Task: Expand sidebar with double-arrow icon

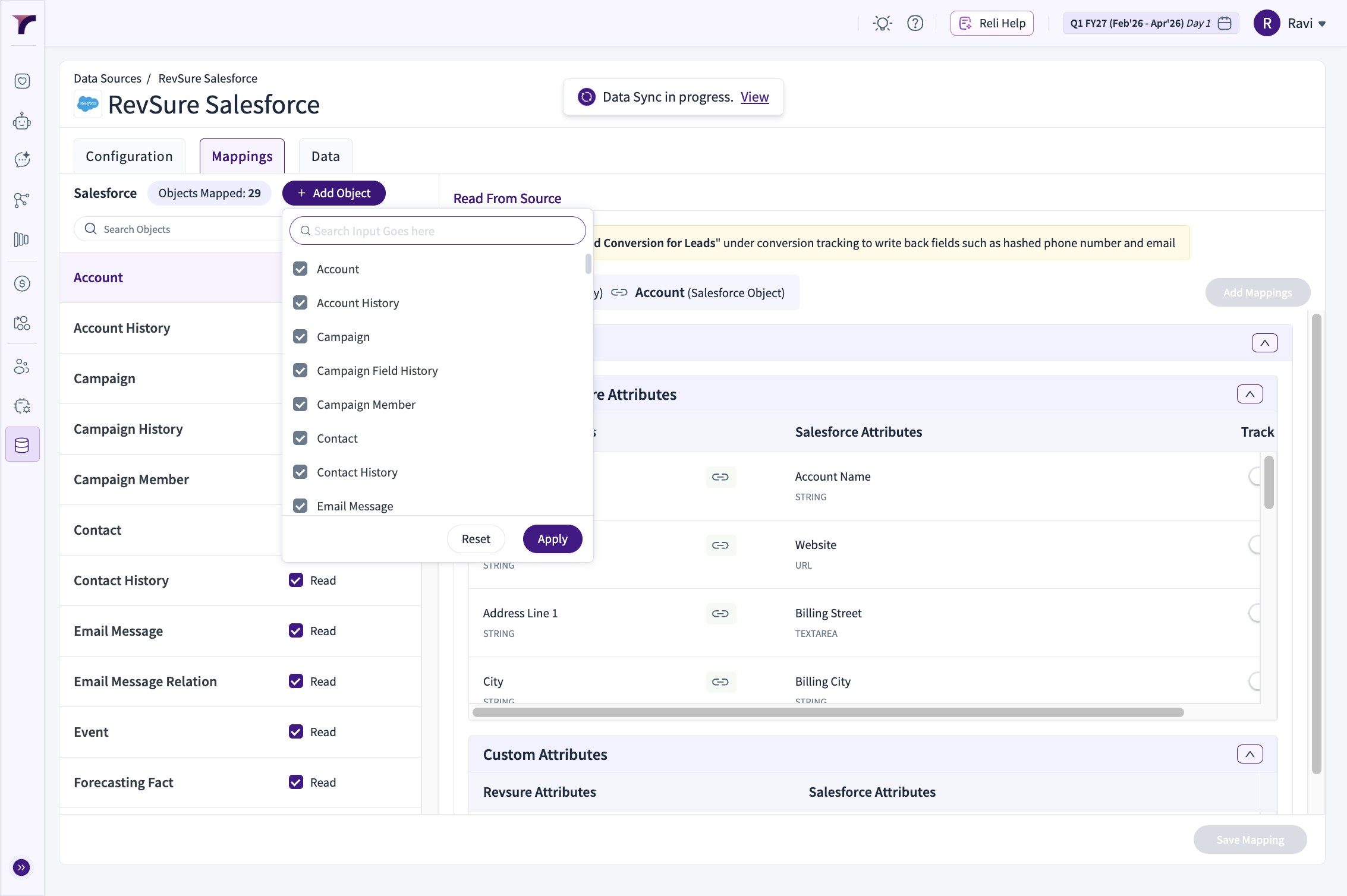Action: pyautogui.click(x=21, y=867)
